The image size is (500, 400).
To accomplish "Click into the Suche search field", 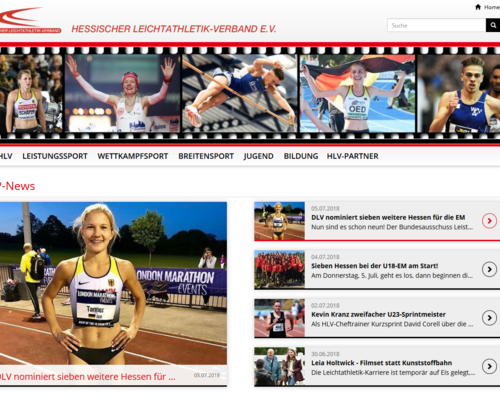I will click(436, 25).
